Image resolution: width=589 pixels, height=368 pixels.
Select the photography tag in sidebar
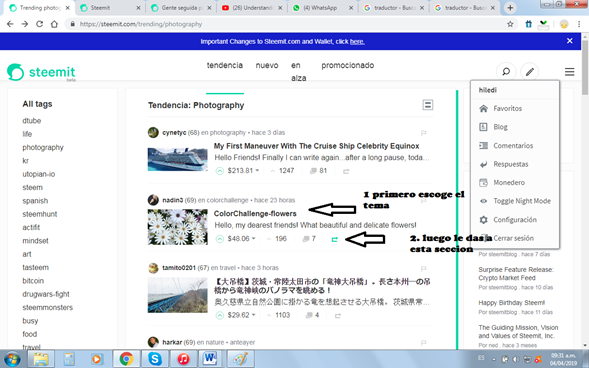(x=43, y=148)
